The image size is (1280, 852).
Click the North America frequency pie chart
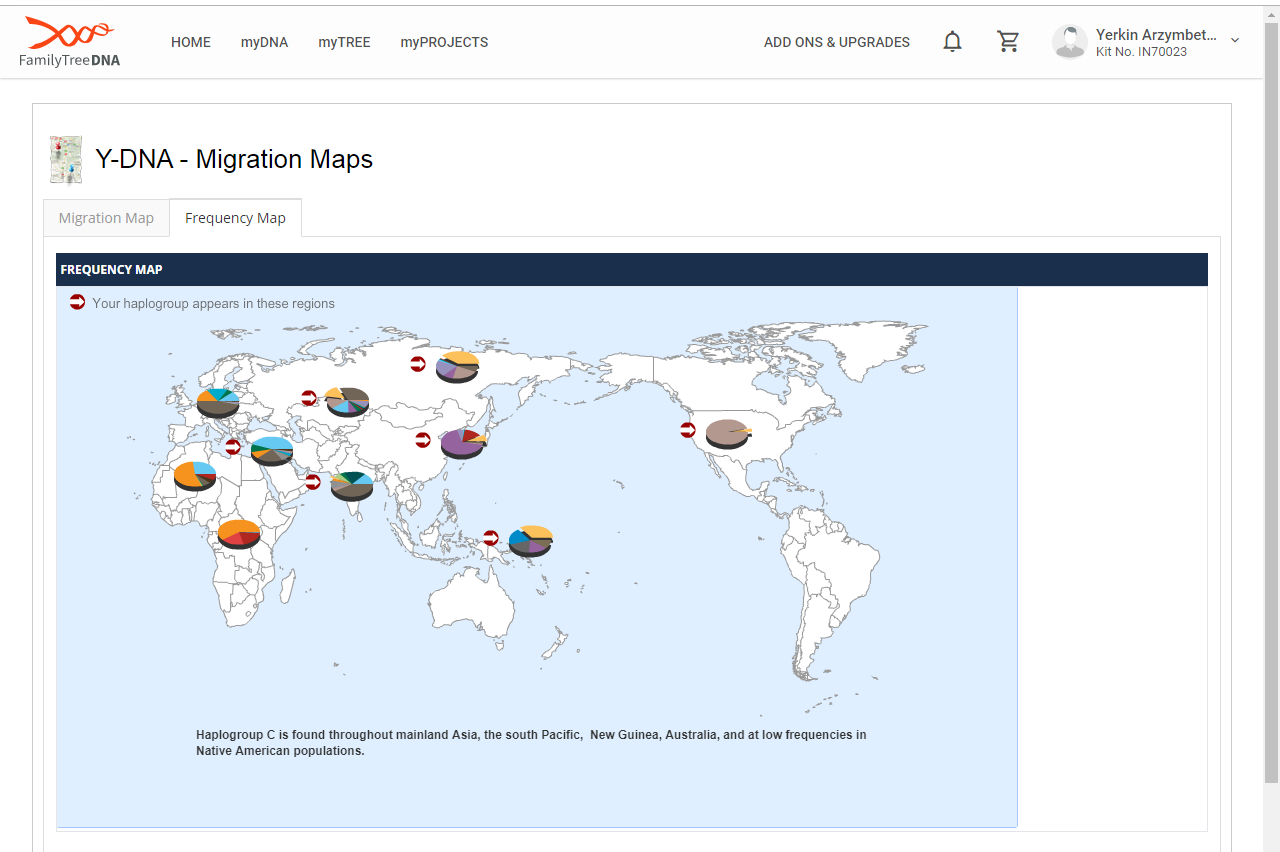pos(728,434)
